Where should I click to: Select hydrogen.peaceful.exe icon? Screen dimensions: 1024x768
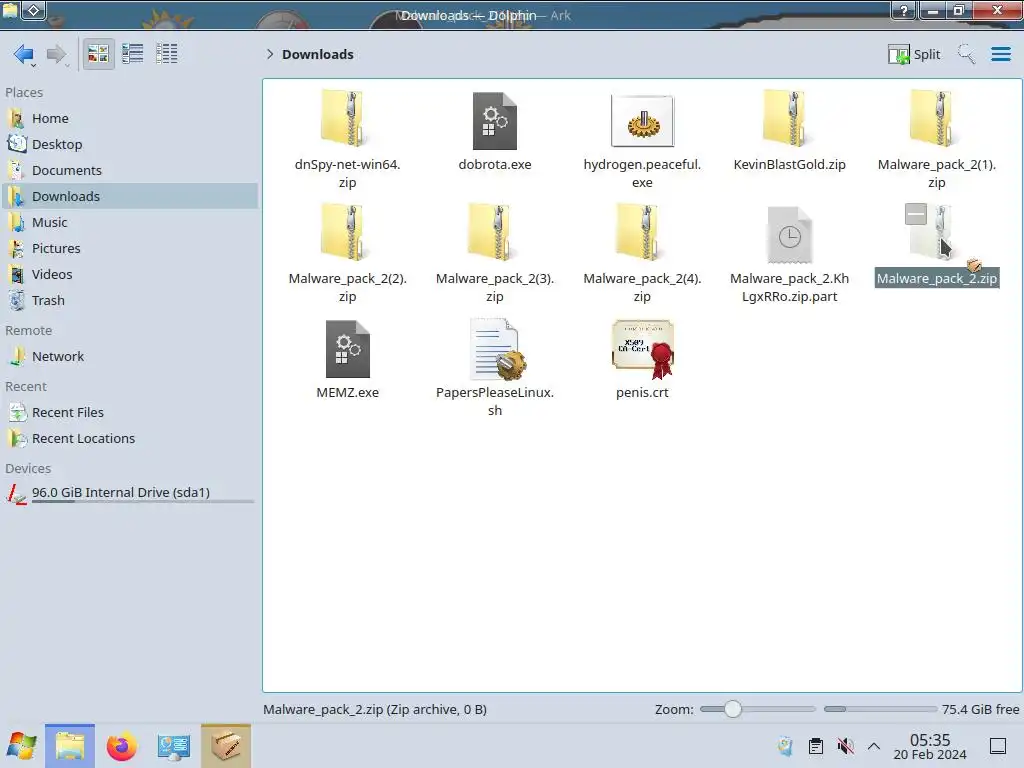[643, 121]
